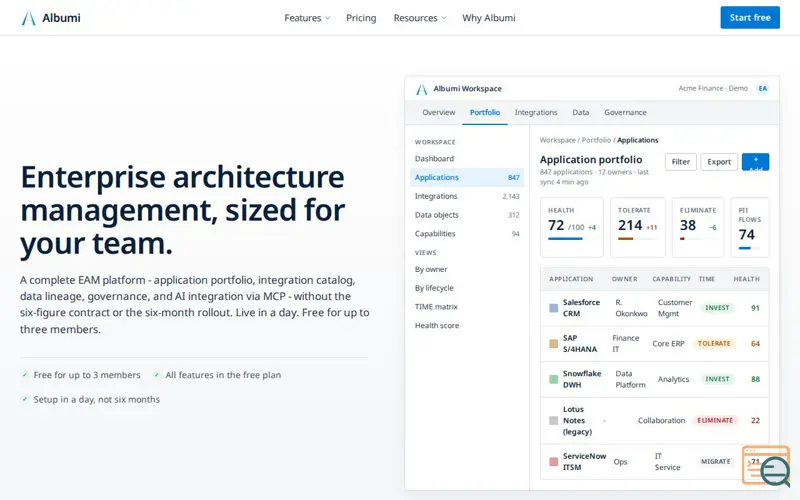This screenshot has height=500, width=800.
Task: Click the Start free button
Action: (750, 17)
